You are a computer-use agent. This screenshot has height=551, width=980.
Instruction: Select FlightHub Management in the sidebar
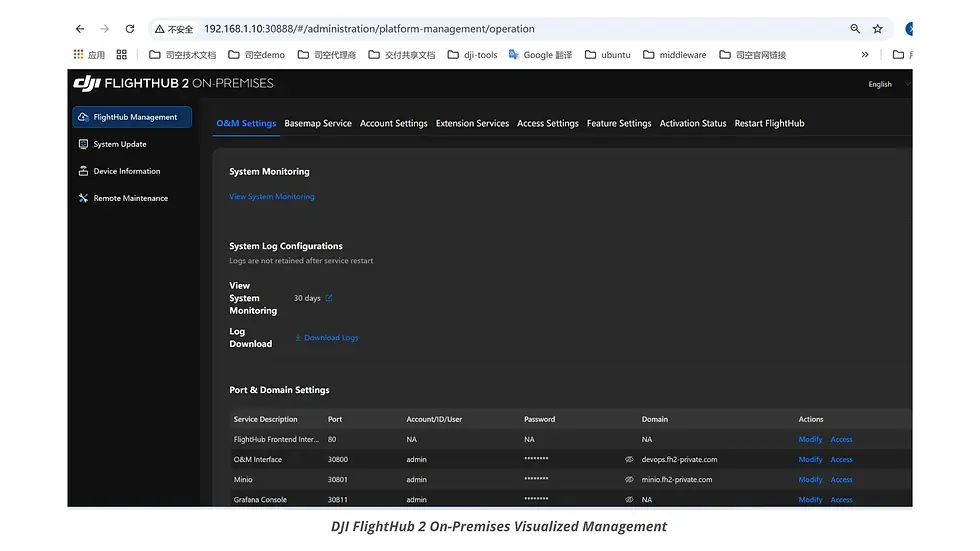point(132,117)
